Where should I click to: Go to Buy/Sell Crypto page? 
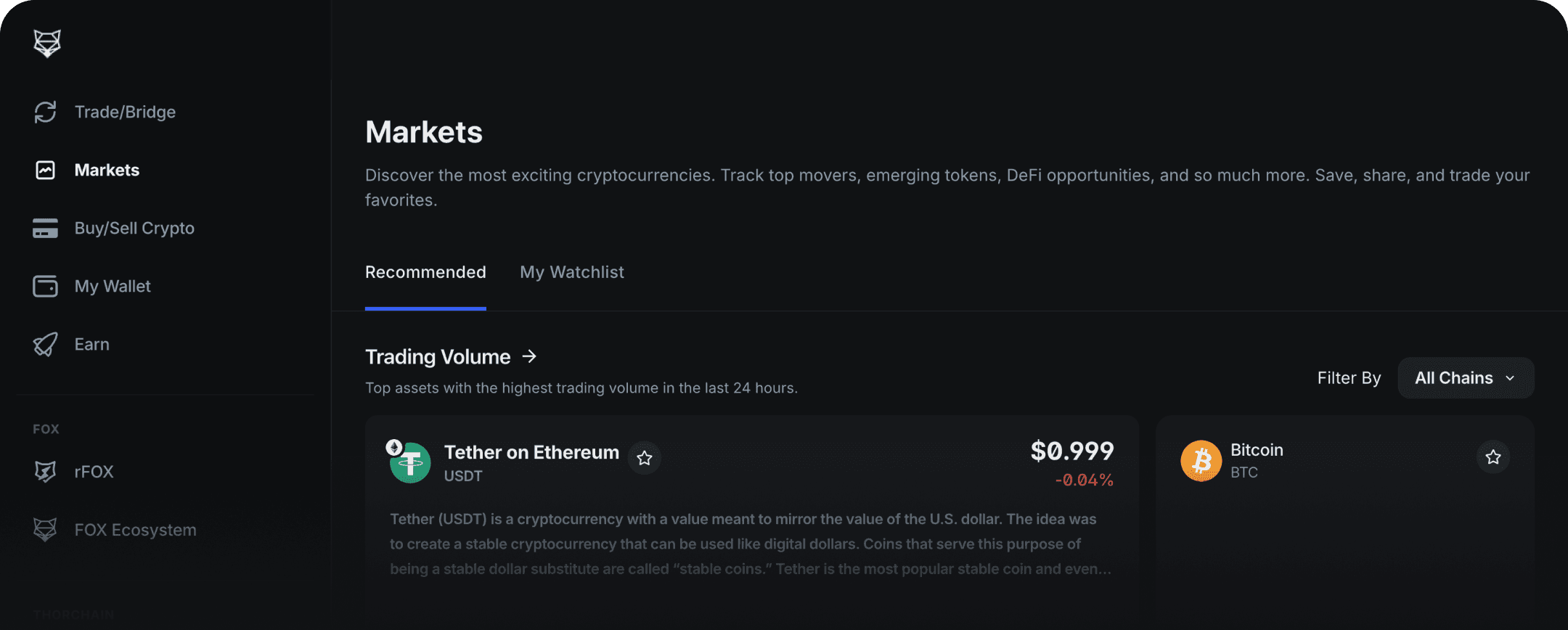[134, 228]
